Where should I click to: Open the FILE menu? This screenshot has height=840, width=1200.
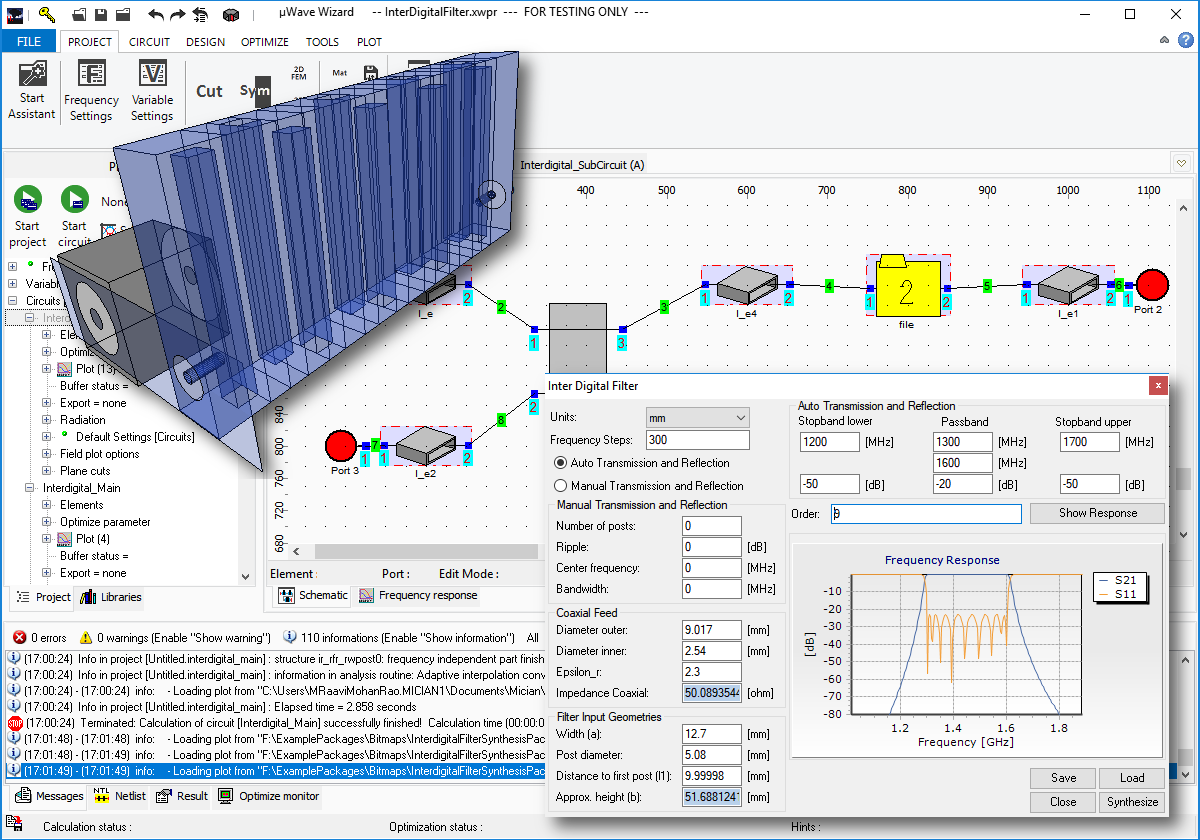[x=29, y=42]
